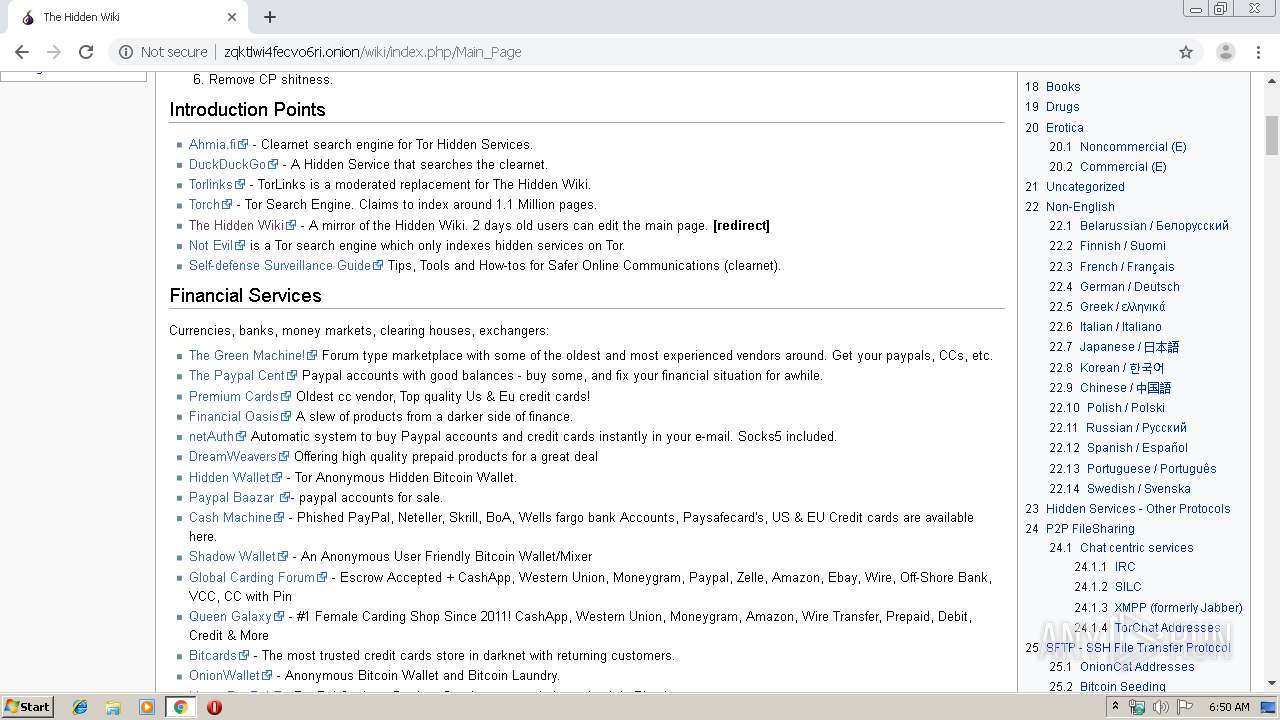Viewport: 1280px width, 720px height.
Task: Open File Explorer folder in taskbar
Action: (x=114, y=707)
